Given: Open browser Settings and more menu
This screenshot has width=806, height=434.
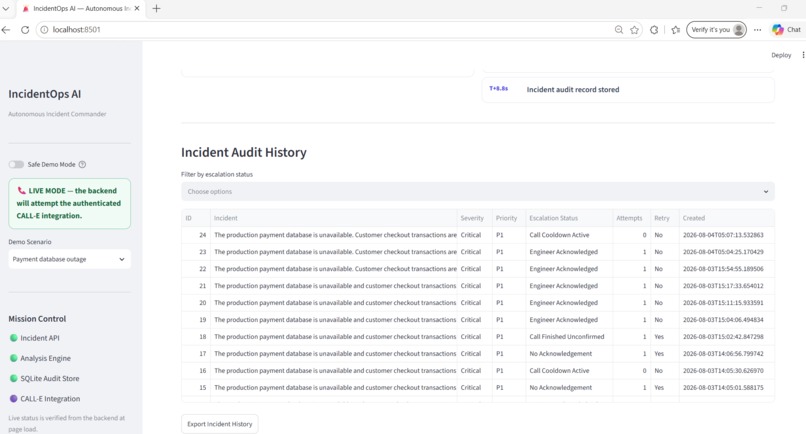Looking at the screenshot, I should pos(758,30).
